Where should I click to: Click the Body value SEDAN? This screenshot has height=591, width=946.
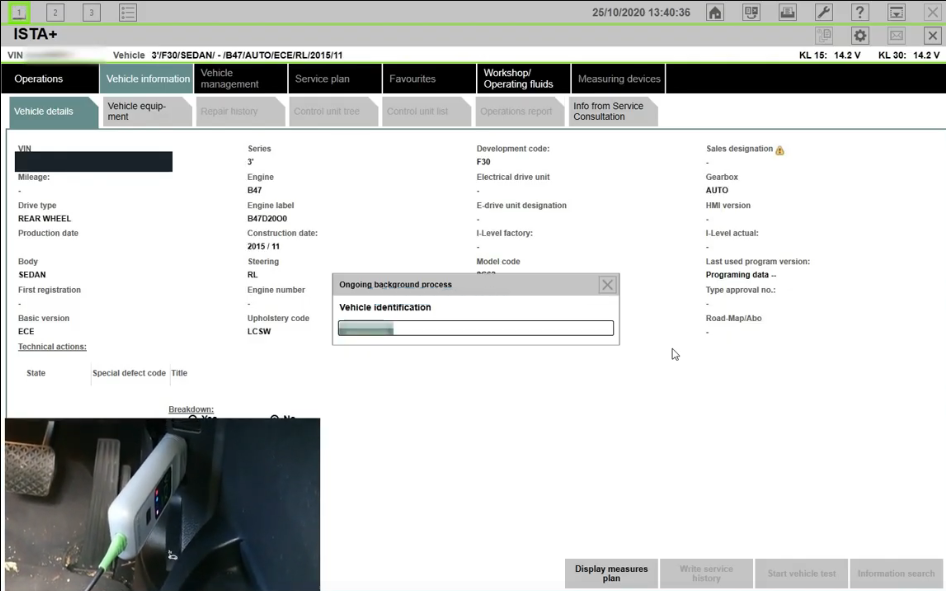click(32, 275)
